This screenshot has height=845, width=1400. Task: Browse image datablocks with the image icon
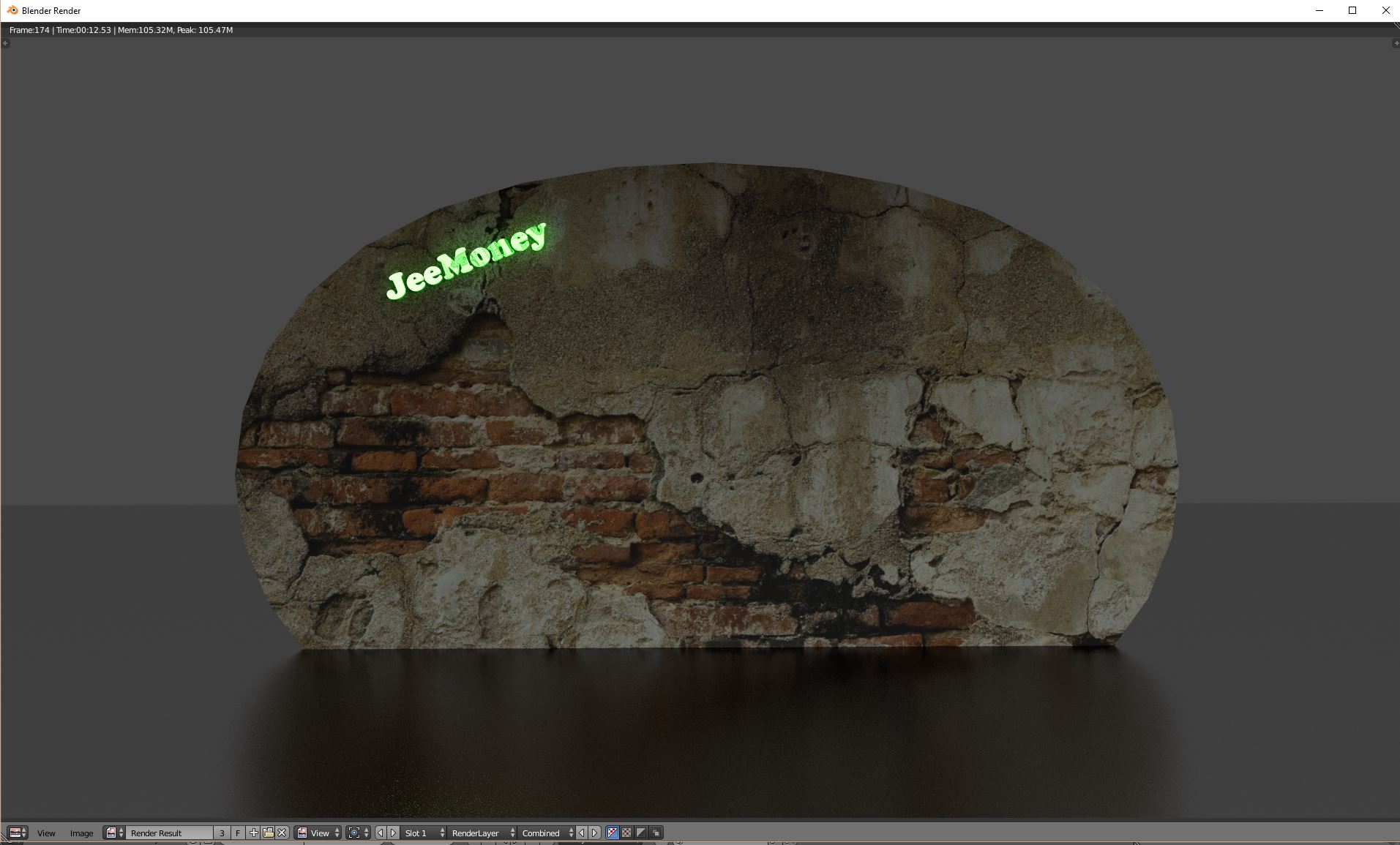tap(115, 833)
